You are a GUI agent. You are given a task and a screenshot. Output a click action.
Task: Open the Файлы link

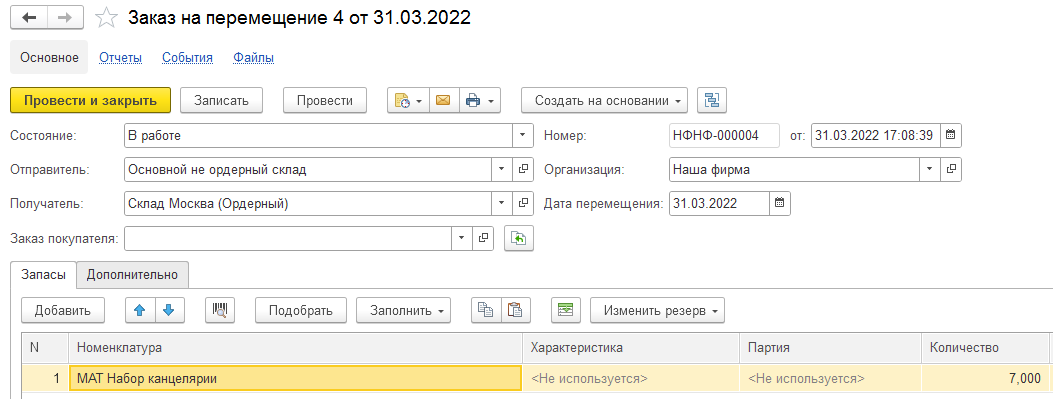tap(254, 58)
